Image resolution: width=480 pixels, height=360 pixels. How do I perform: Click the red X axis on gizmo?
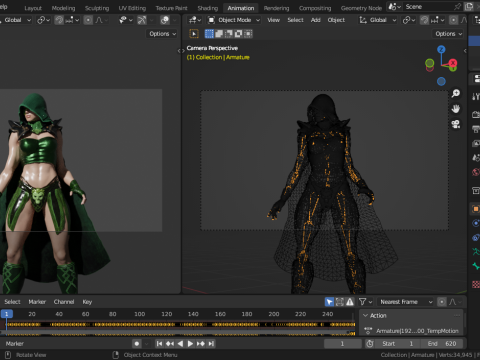[453, 63]
